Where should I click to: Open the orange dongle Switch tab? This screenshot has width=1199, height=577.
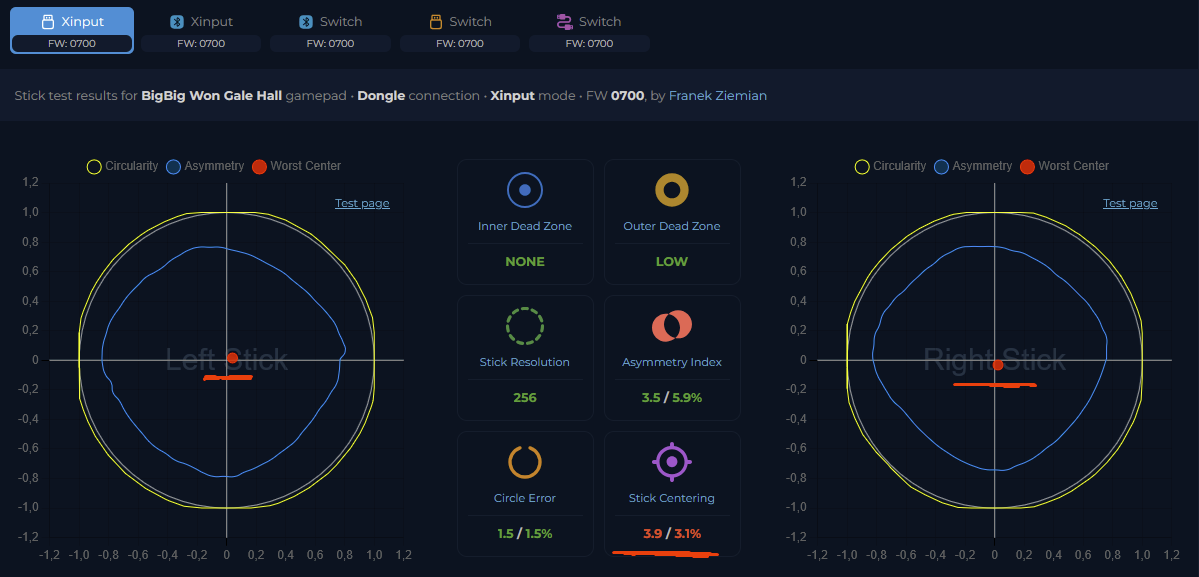pyautogui.click(x=460, y=31)
